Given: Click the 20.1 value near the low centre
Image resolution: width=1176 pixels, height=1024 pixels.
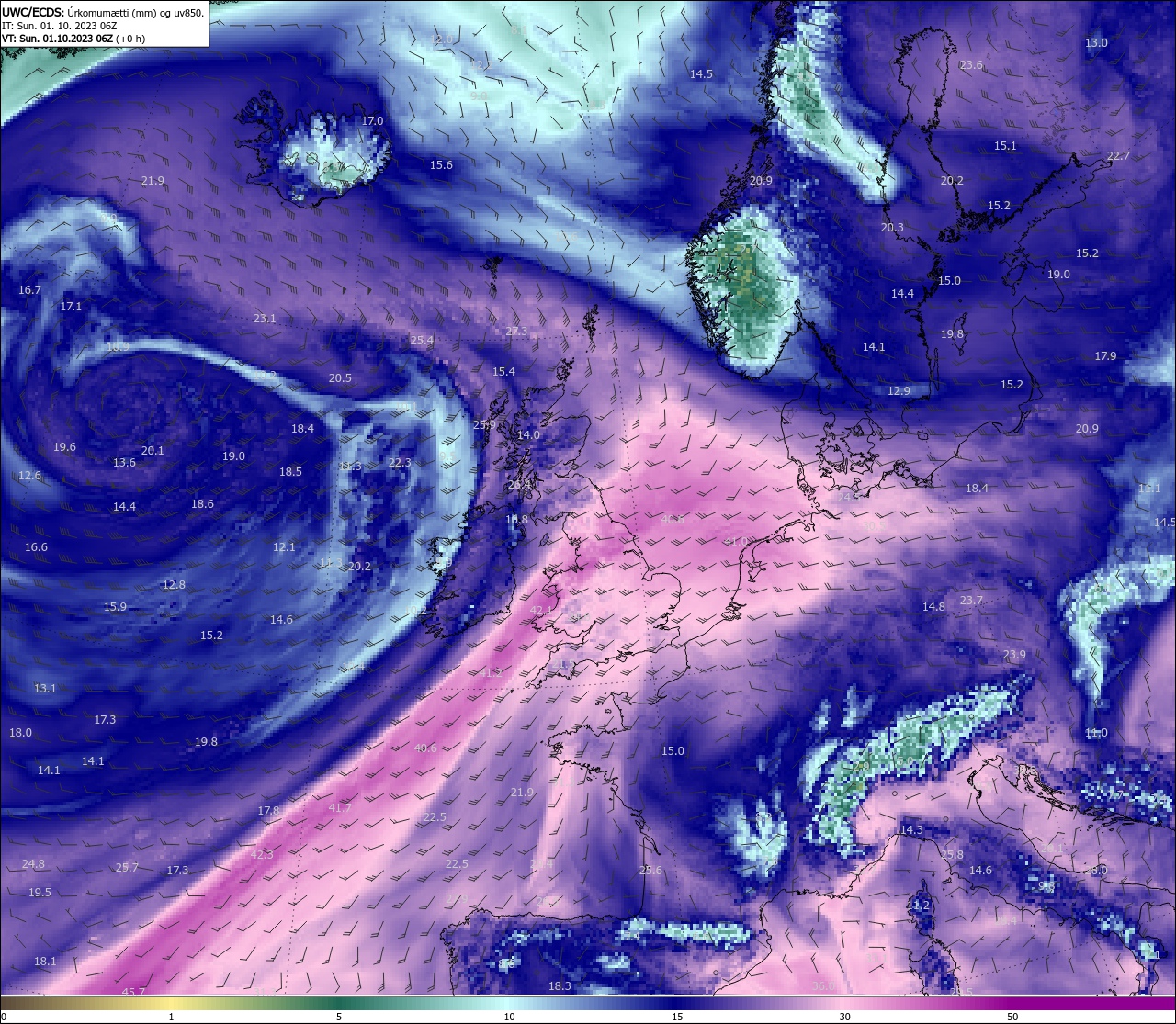Looking at the screenshot, I should (153, 451).
